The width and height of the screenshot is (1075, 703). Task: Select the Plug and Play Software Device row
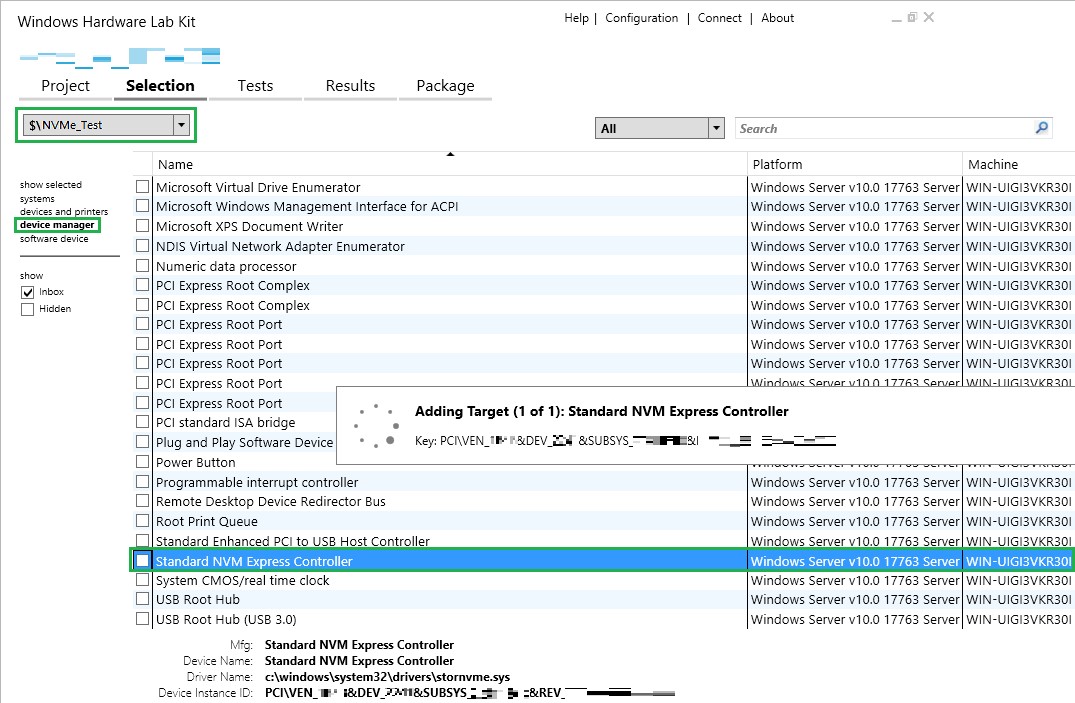[245, 442]
